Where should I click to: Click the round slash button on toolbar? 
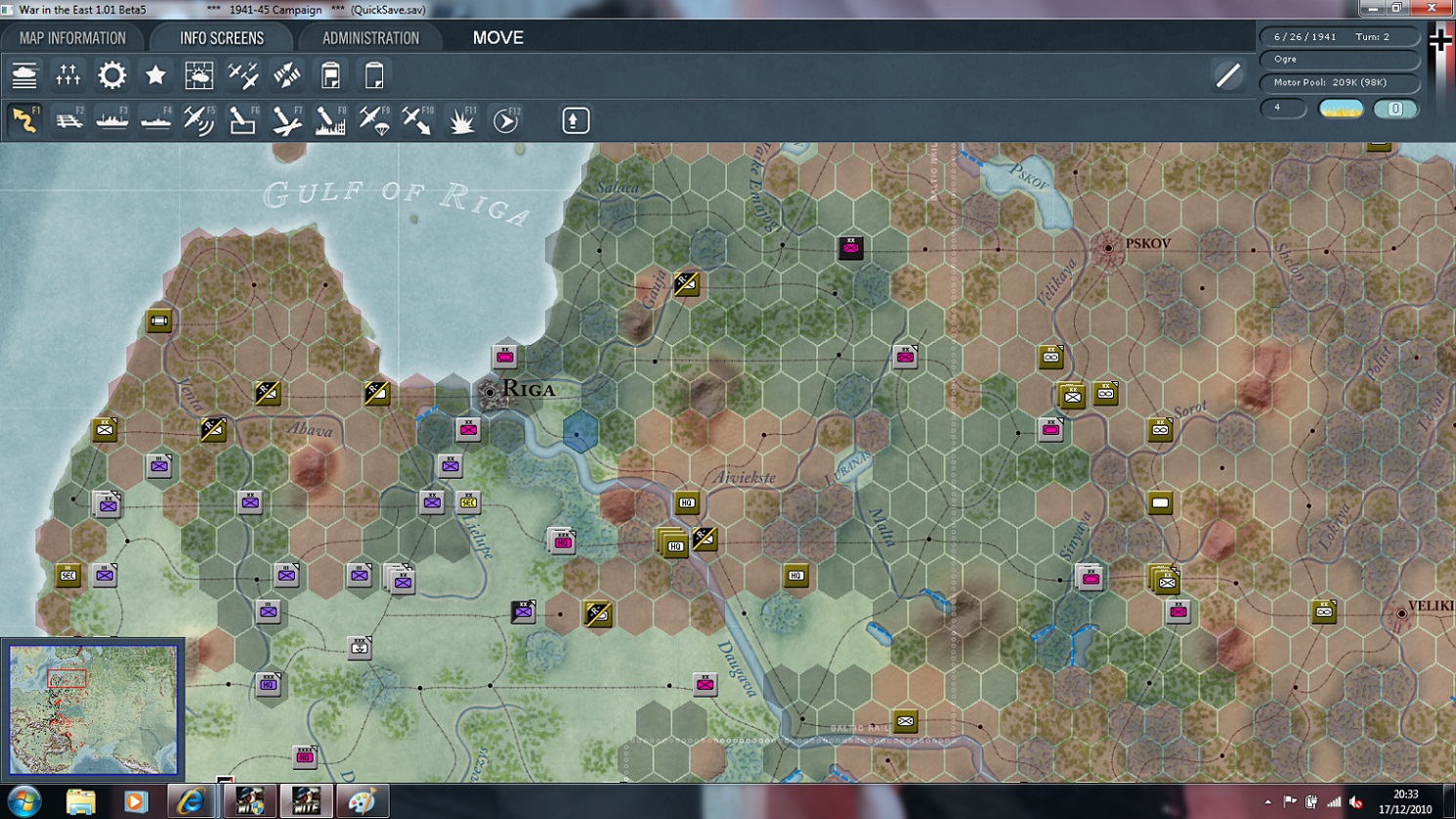[x=1228, y=75]
